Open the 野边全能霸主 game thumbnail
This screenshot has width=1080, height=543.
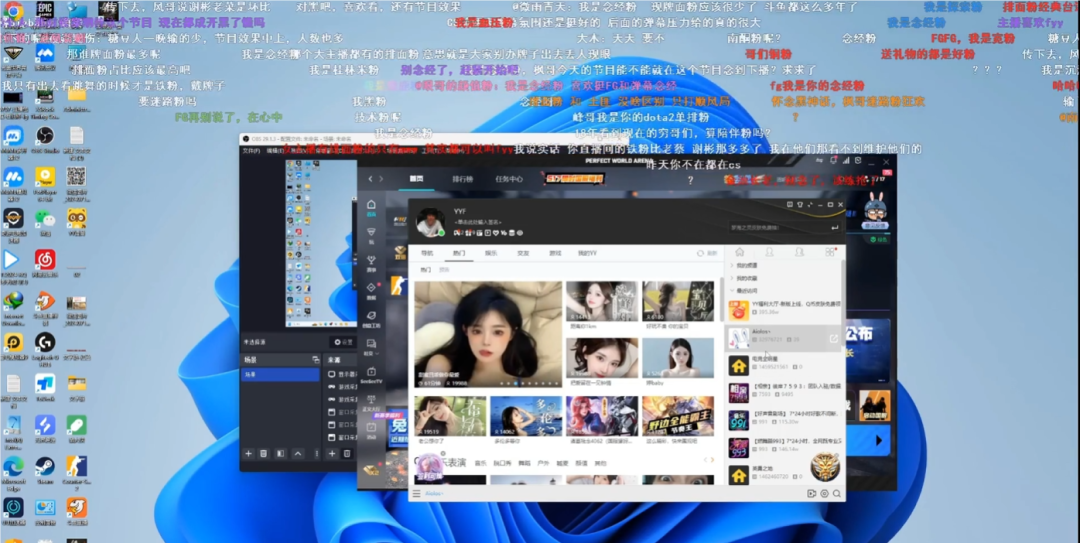[x=678, y=416]
